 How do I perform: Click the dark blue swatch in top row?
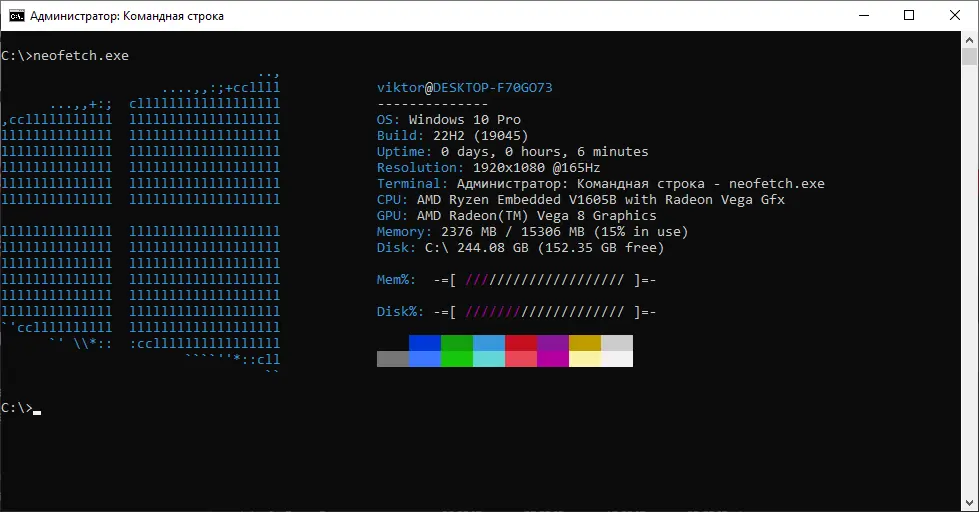pyautogui.click(x=425, y=343)
